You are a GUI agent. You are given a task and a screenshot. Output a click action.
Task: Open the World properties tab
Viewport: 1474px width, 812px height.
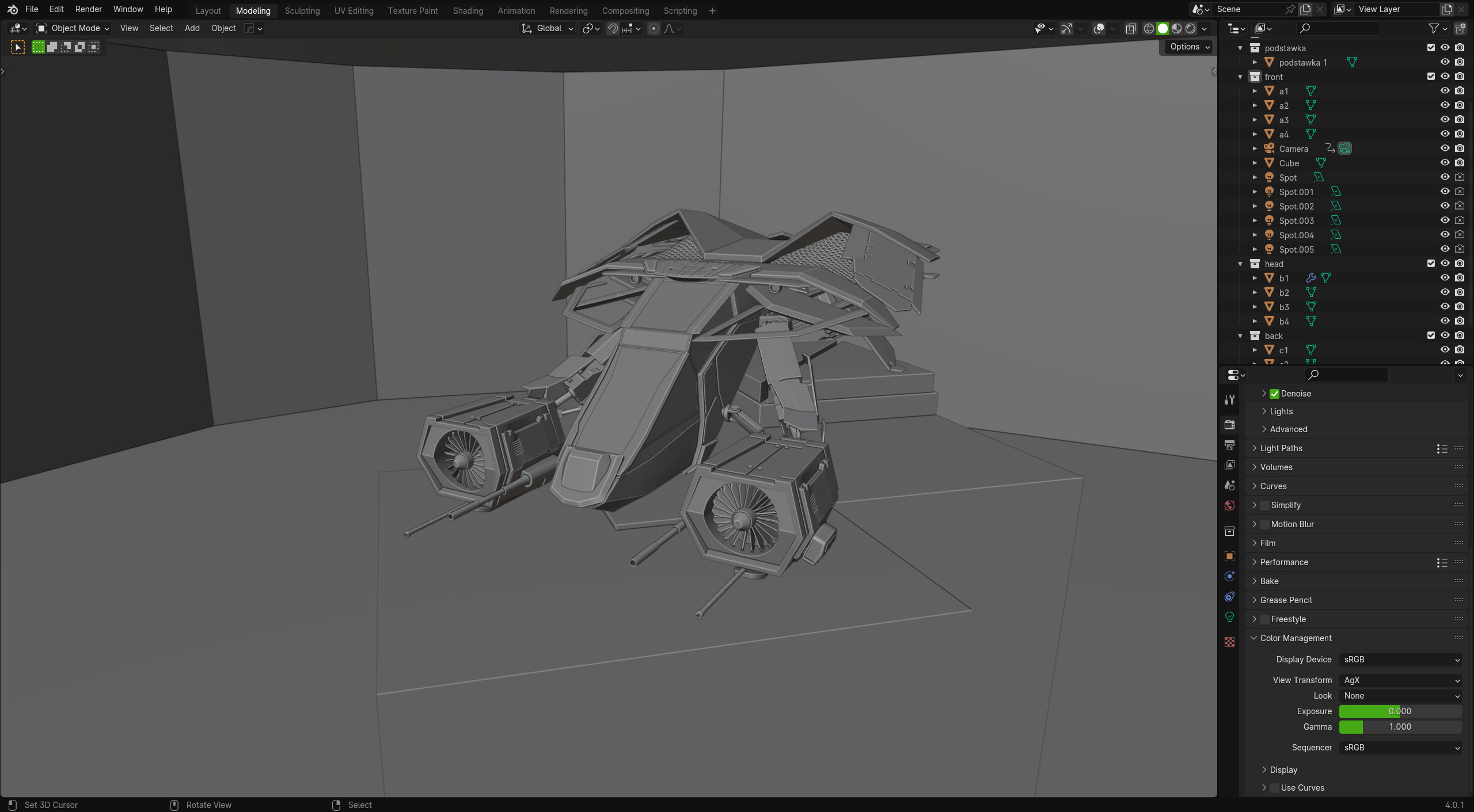coord(1229,505)
